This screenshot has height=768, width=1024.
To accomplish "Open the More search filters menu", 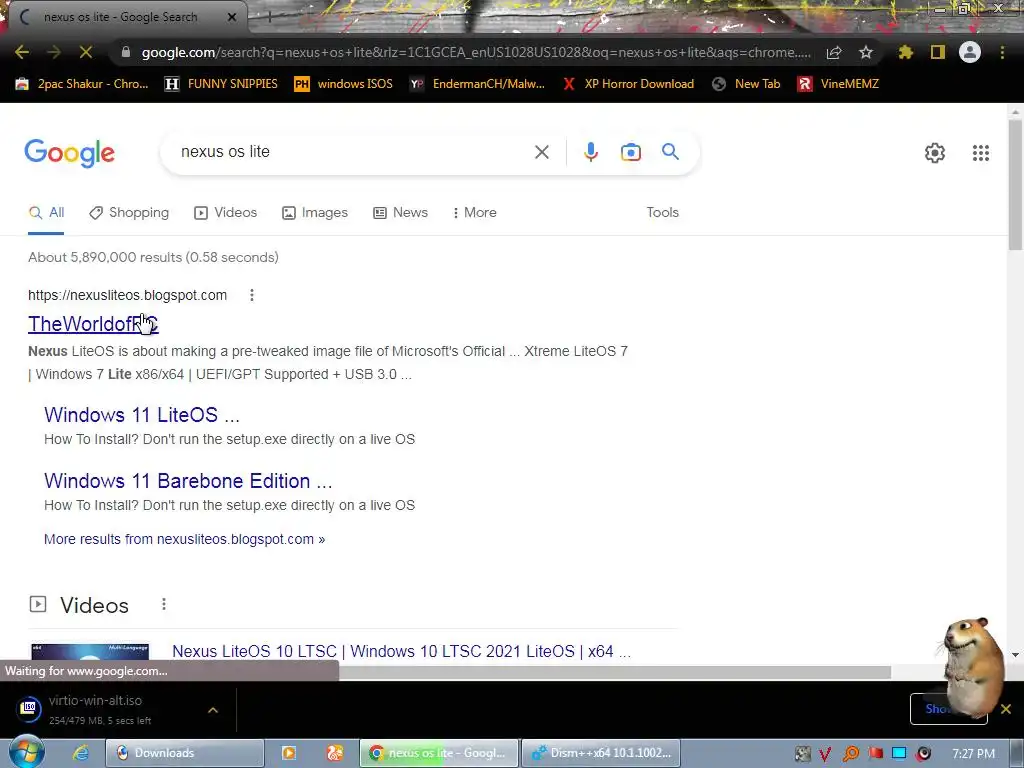I will [x=474, y=212].
